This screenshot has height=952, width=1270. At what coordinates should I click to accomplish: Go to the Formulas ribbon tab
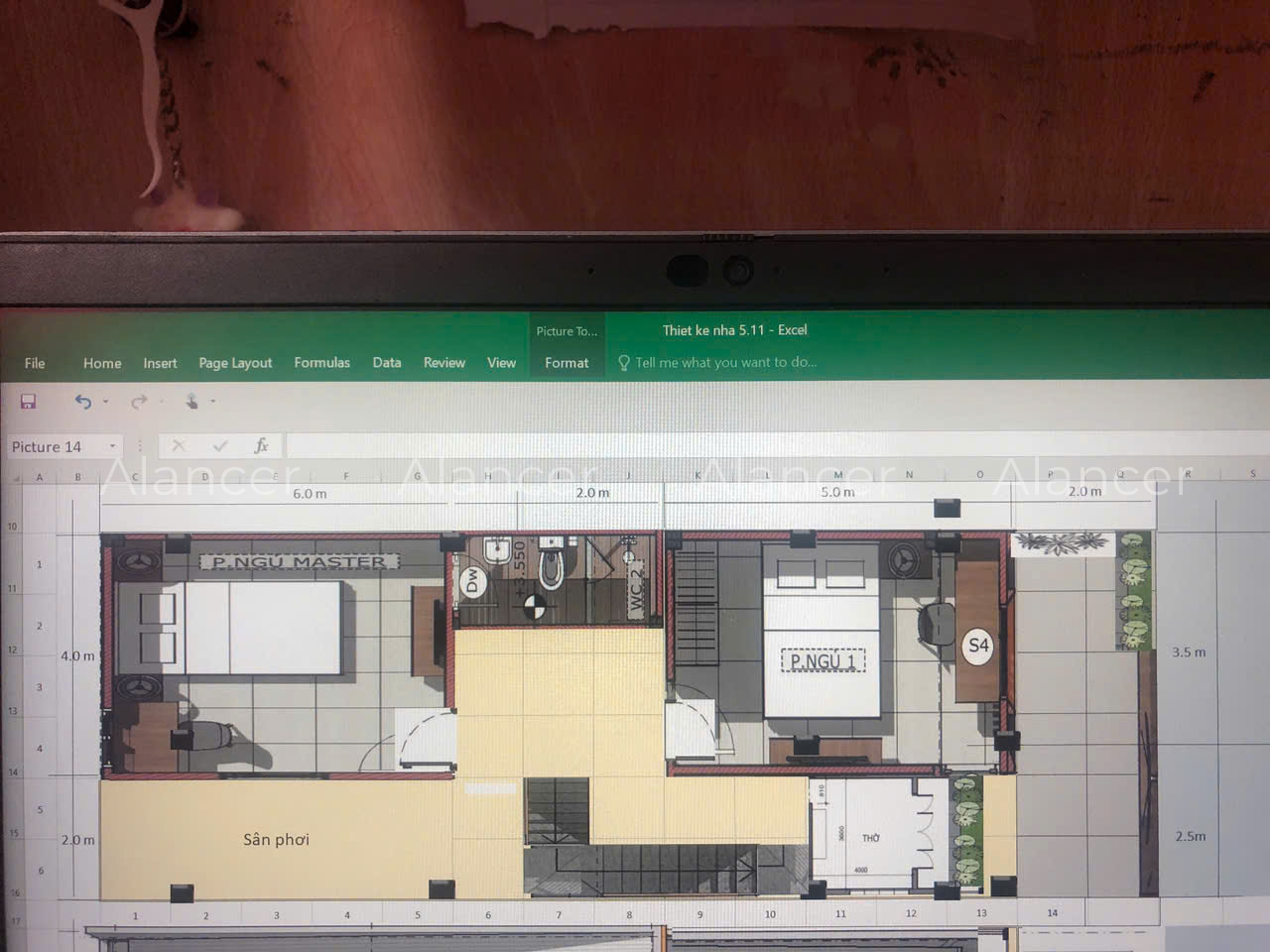[321, 363]
